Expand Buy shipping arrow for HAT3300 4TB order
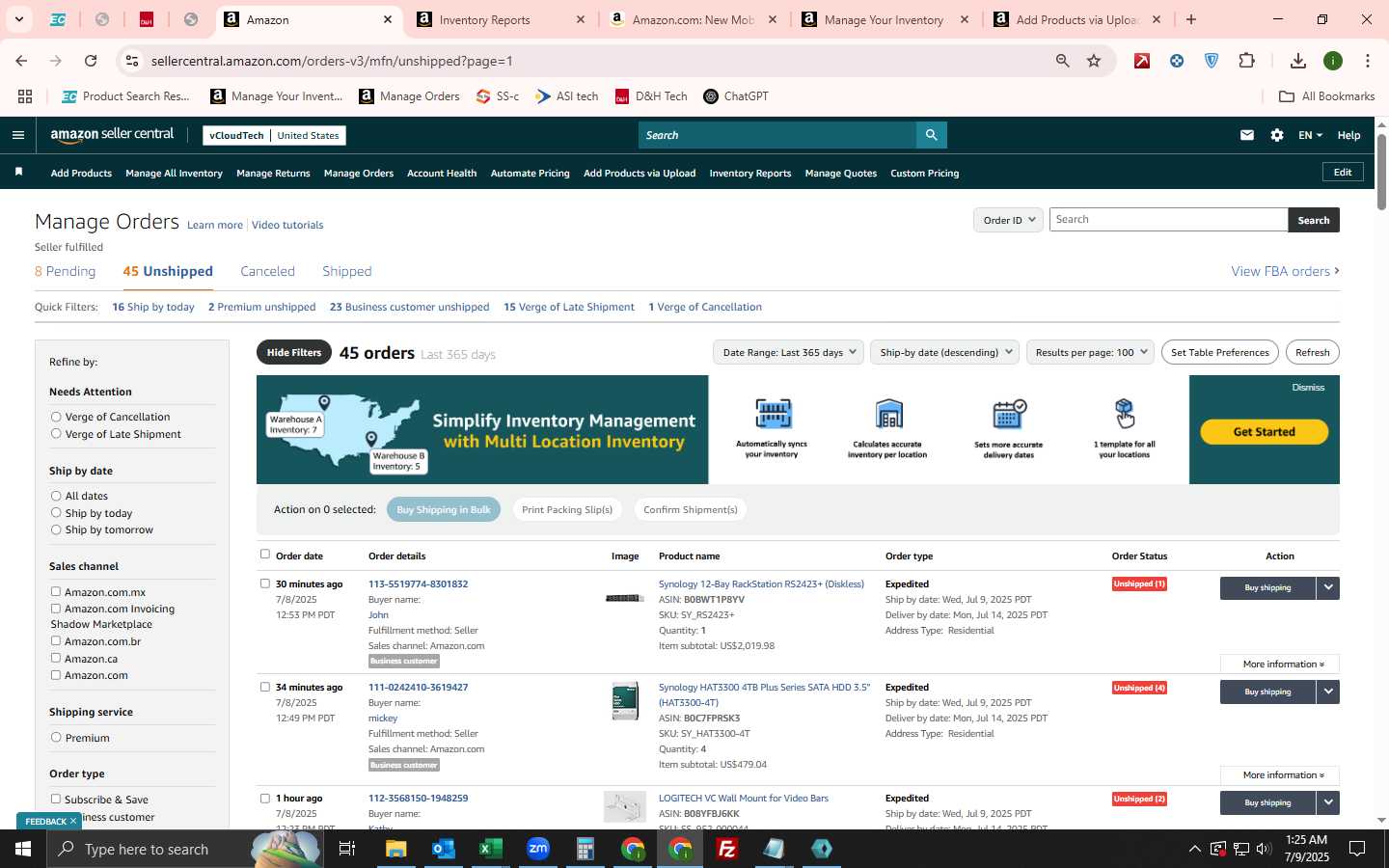Screen dimensions: 1389x868 [1328, 692]
